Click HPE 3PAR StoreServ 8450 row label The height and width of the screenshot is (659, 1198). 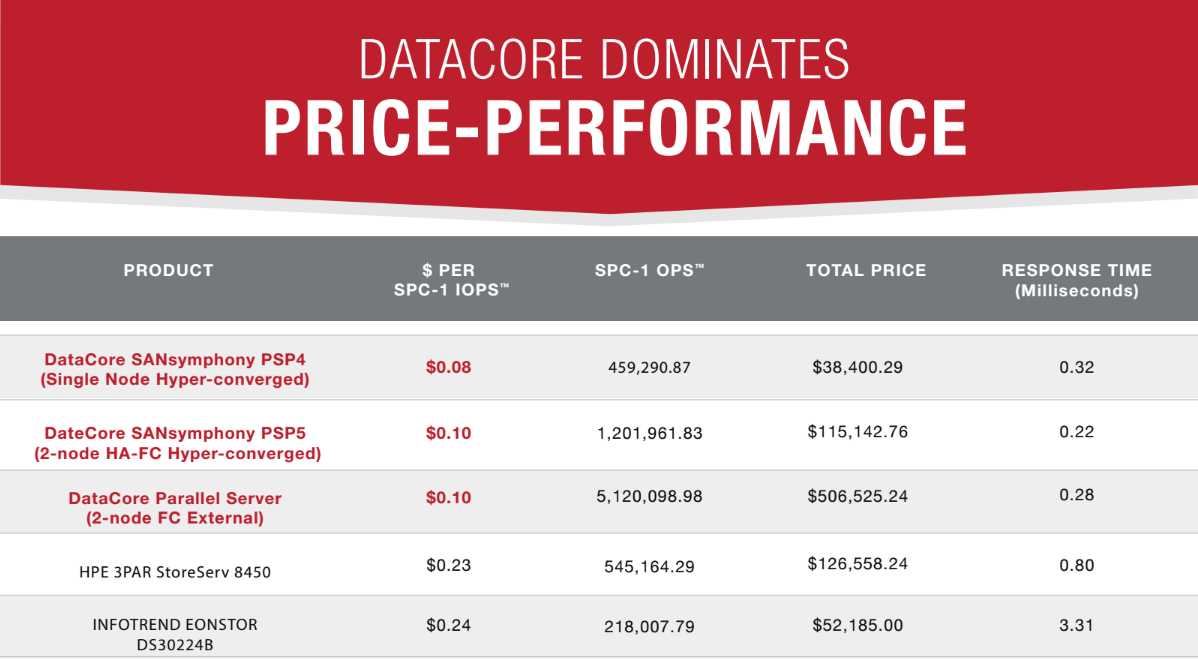pyautogui.click(x=175, y=572)
